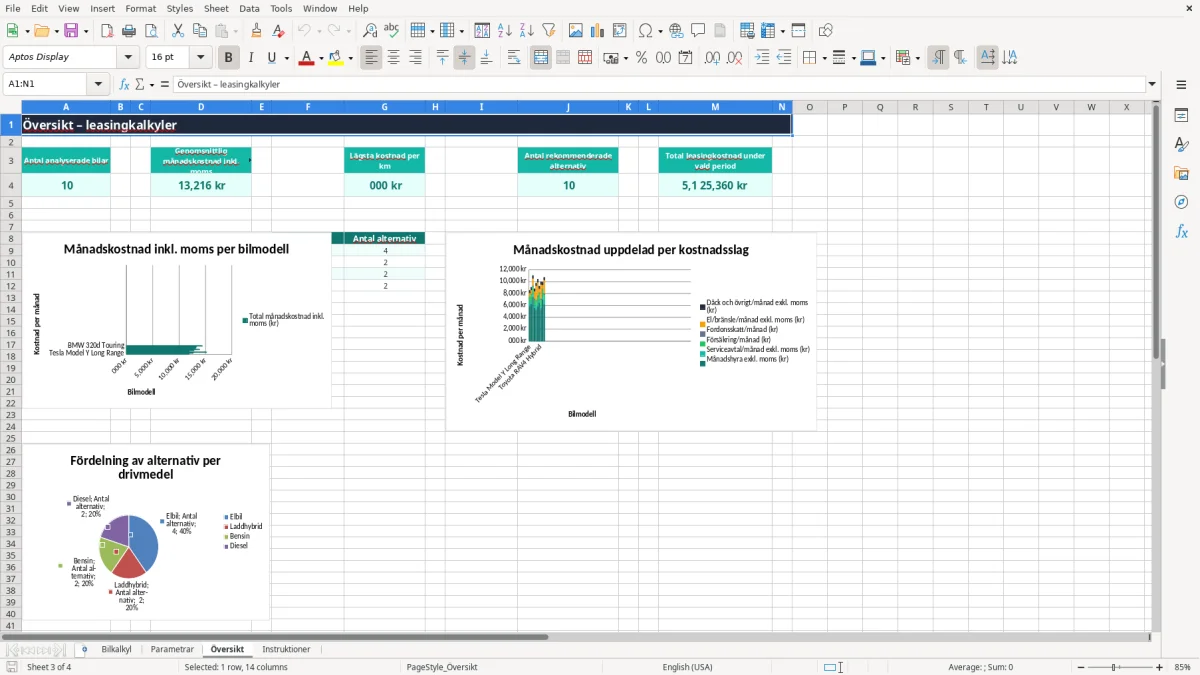Image resolution: width=1200 pixels, height=675 pixels.
Task: Insert a comment
Action: click(698, 31)
